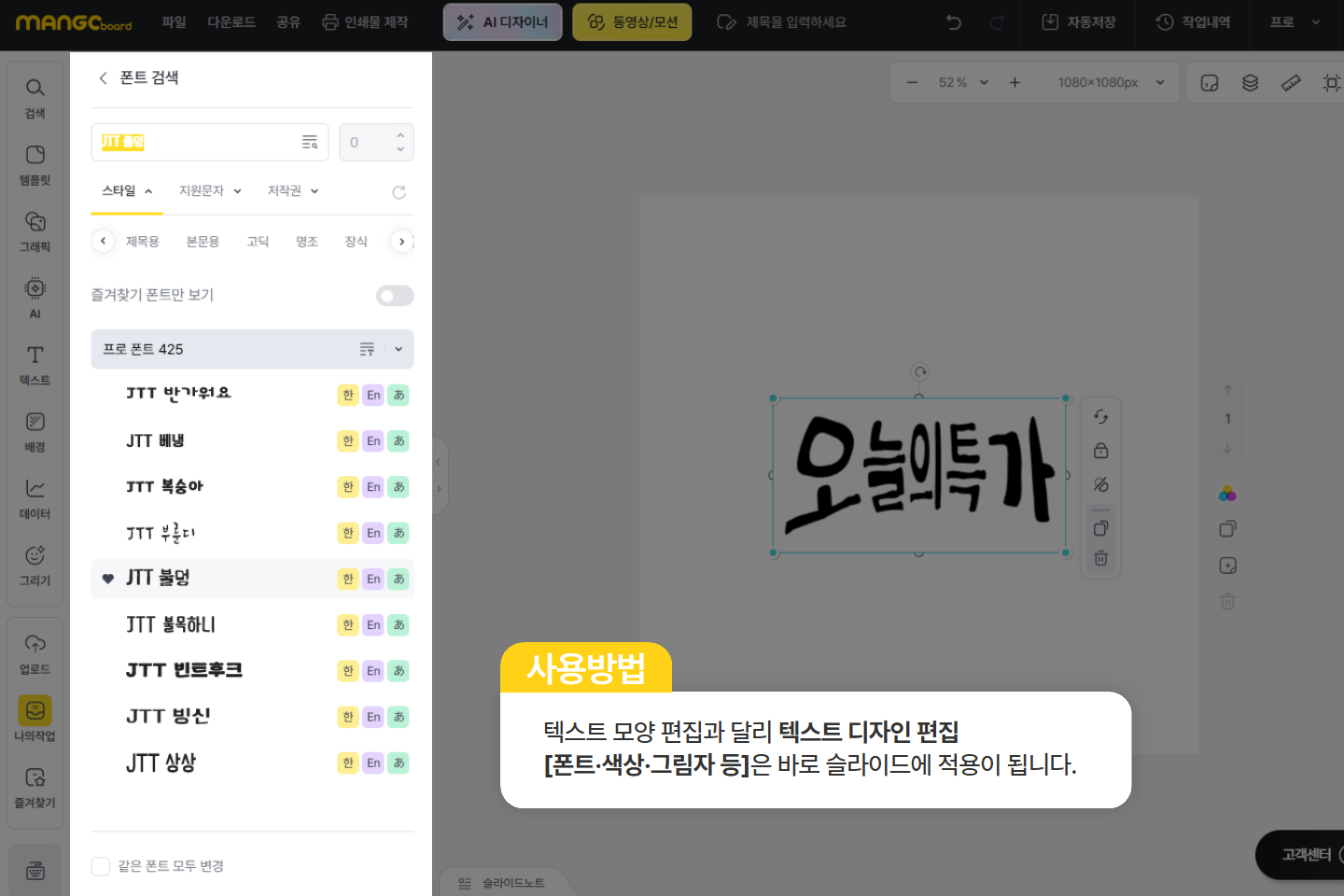Screen dimensions: 1344x896
Task: Click the undo arrow in top bar
Action: pyautogui.click(x=953, y=22)
